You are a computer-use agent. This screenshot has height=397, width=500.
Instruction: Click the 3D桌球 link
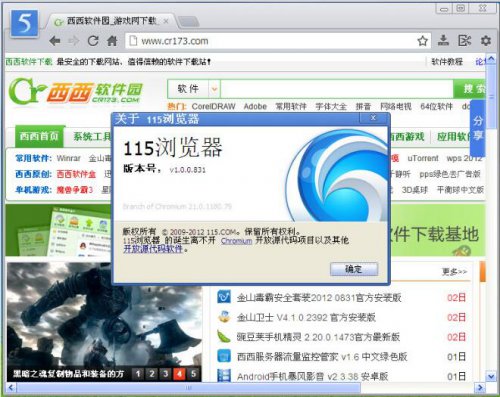414,190
